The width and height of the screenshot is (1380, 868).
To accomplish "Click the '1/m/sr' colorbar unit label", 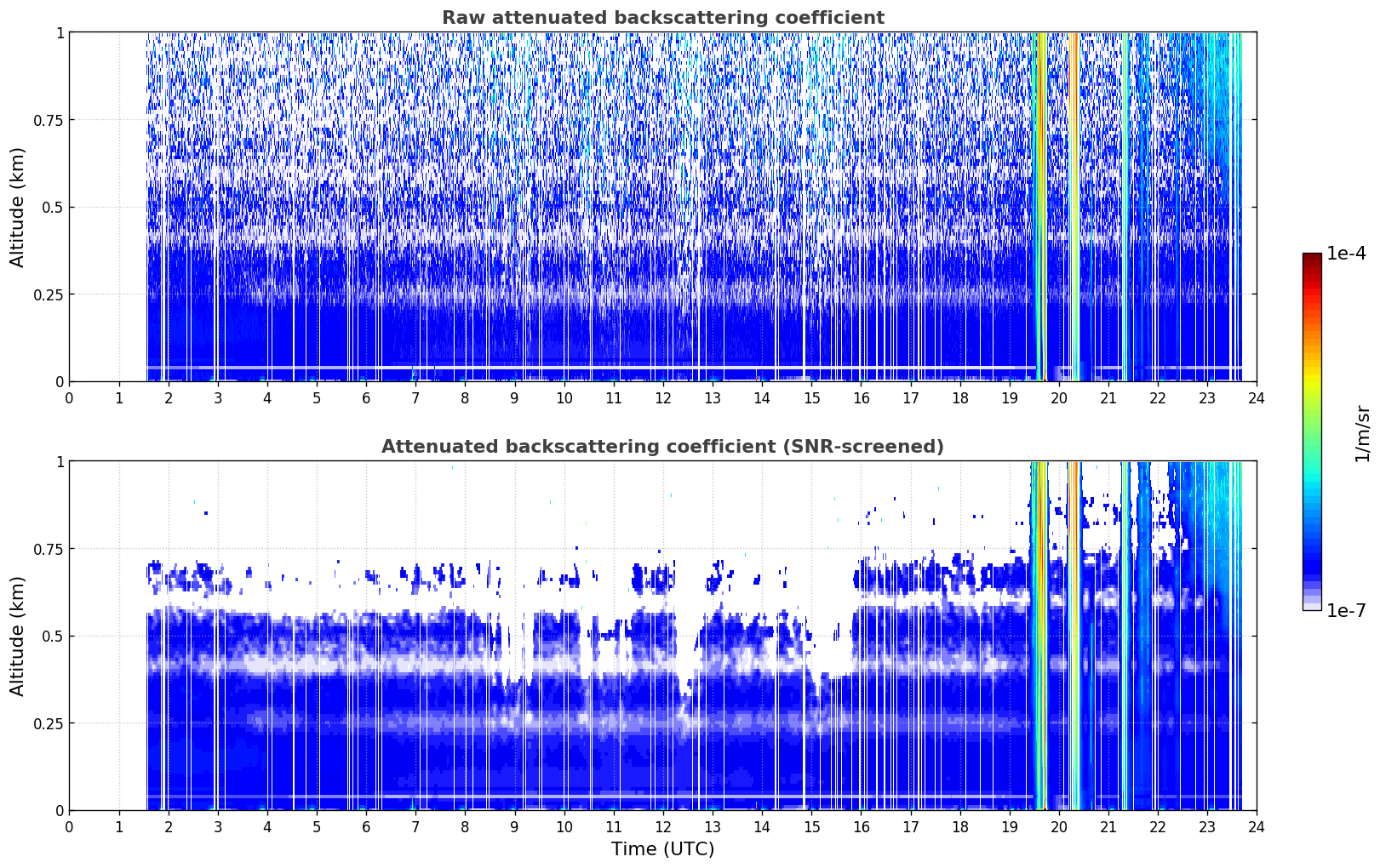I will (x=1362, y=433).
